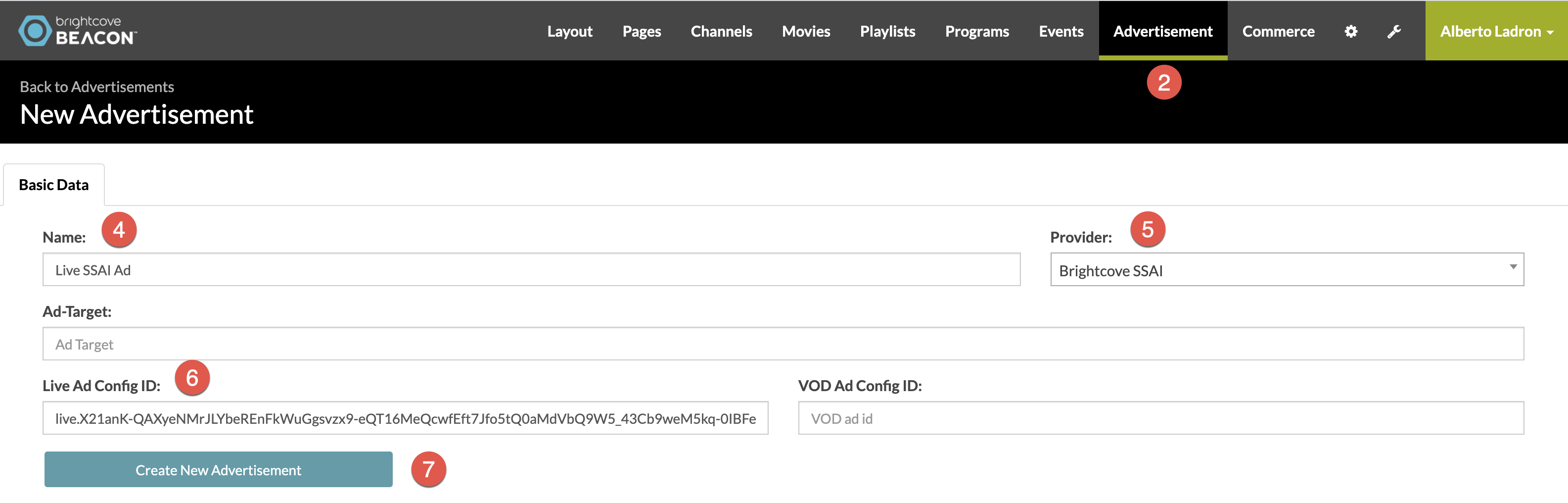1568x503 pixels.
Task: Open the Alberto Ladron user menu
Action: point(1496,31)
